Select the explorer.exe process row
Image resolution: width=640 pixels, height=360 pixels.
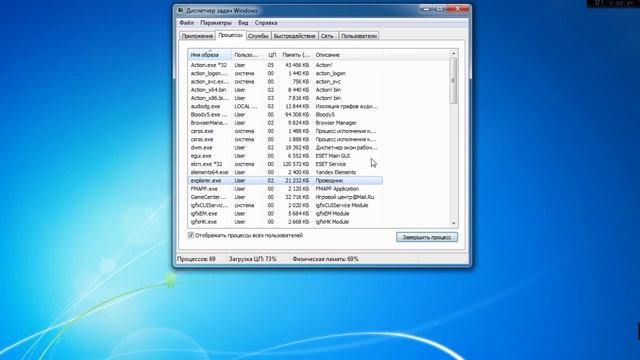tap(285, 180)
